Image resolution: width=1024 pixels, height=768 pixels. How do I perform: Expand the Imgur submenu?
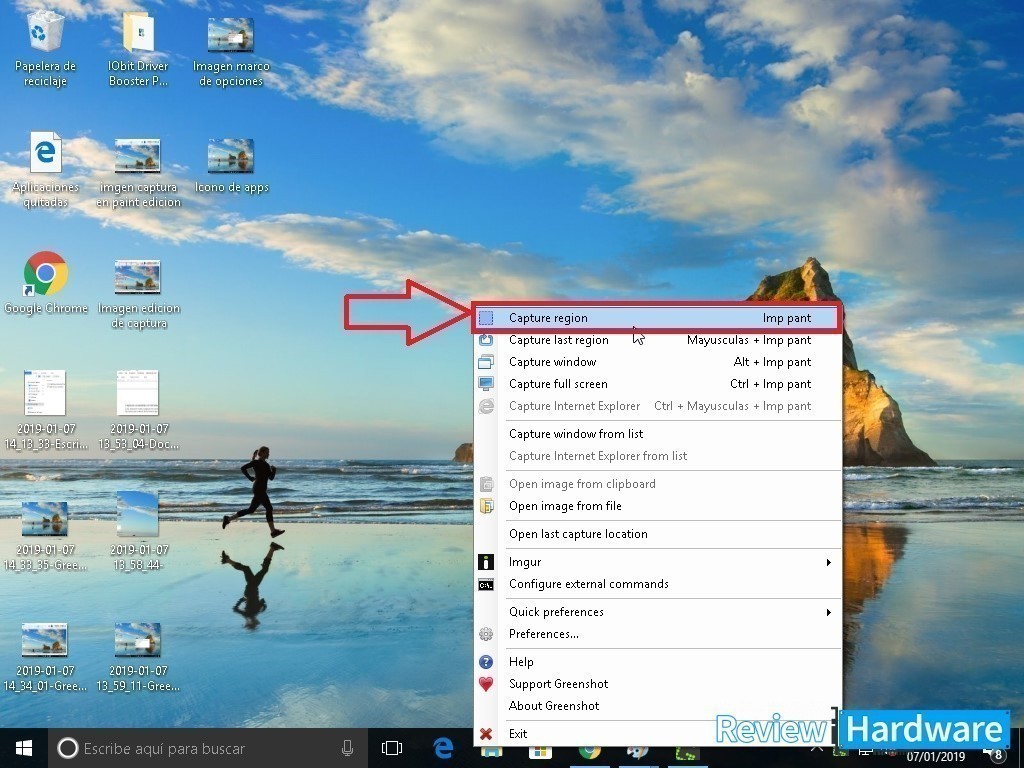click(657, 562)
